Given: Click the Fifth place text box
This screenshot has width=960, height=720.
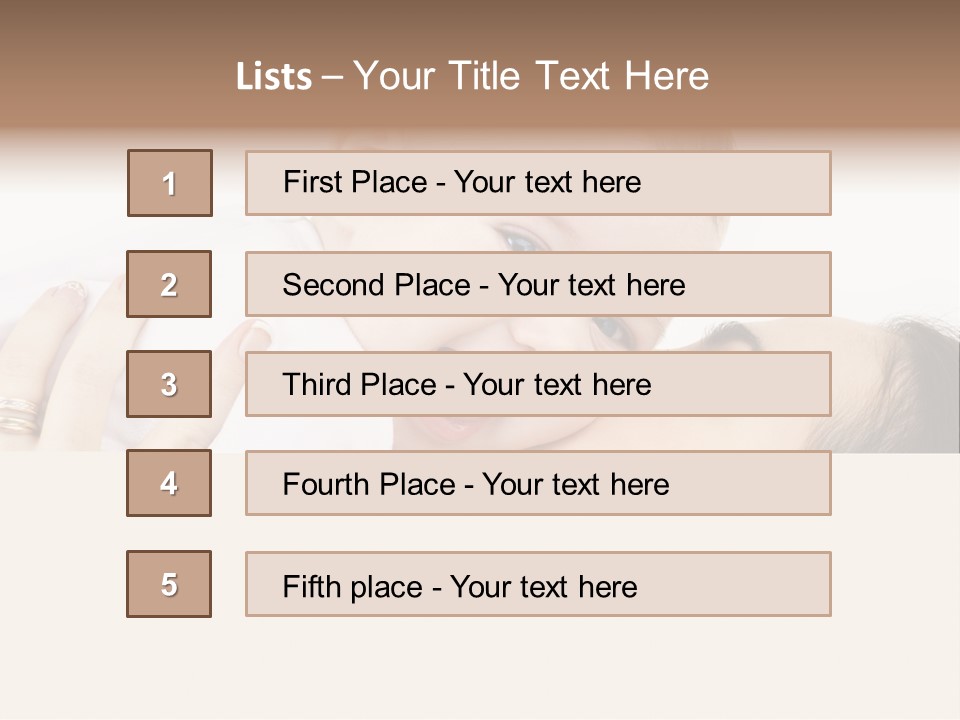Looking at the screenshot, I should coord(538,584).
